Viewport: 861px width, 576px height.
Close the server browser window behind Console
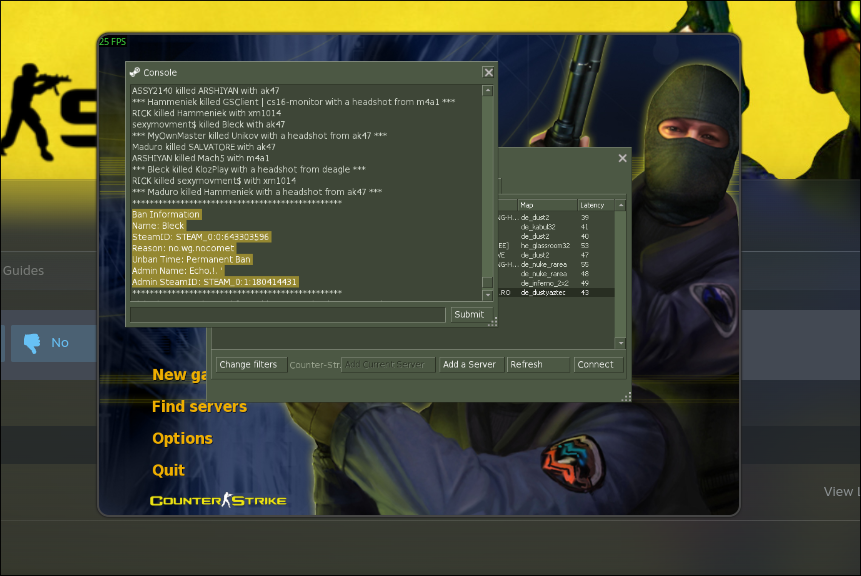(x=622, y=158)
